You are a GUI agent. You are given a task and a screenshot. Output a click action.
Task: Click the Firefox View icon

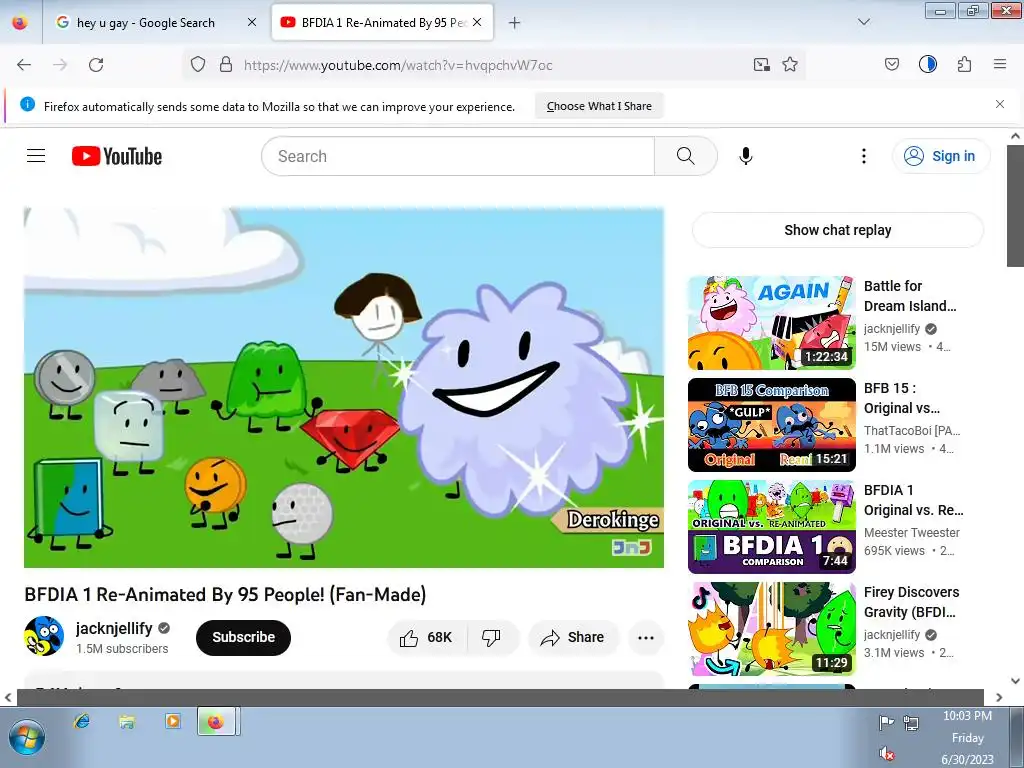tap(20, 22)
